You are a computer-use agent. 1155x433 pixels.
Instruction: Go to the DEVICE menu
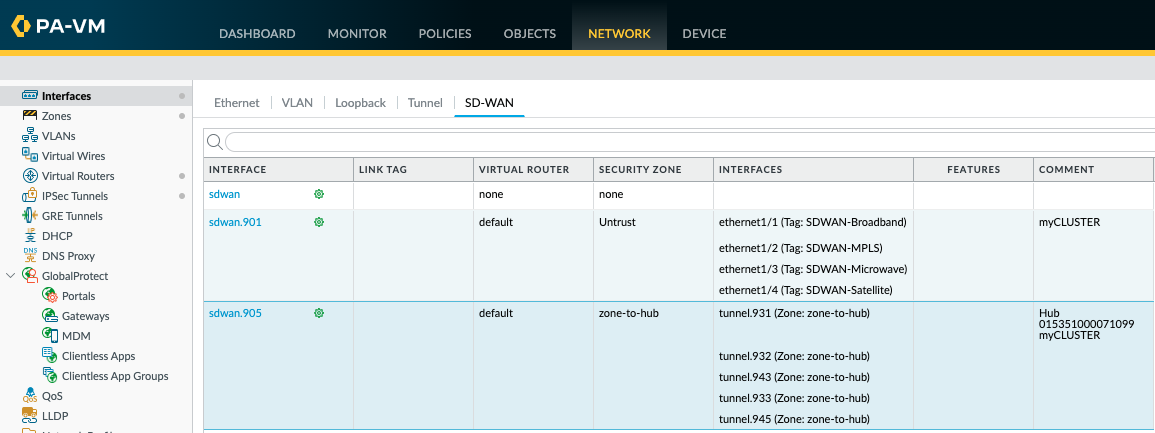click(704, 34)
